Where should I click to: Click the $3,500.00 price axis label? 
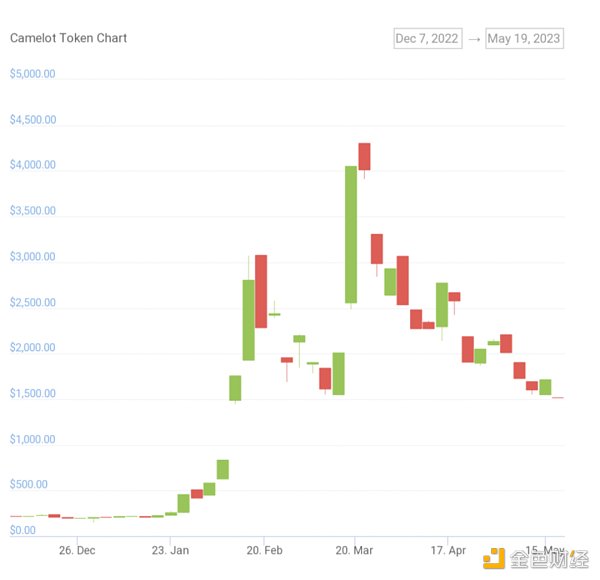33,212
